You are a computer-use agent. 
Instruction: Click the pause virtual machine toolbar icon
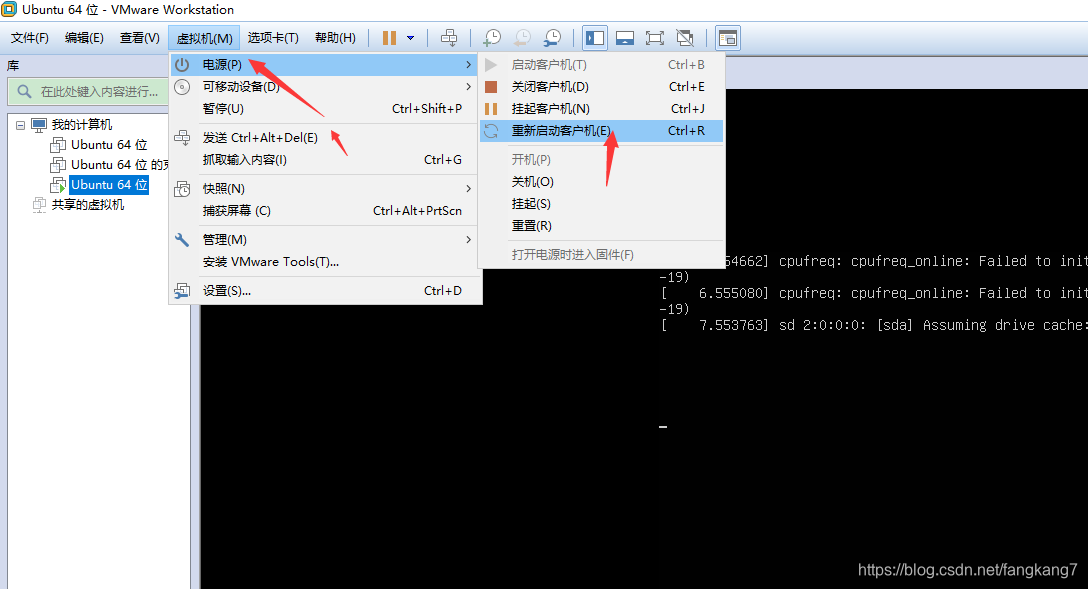pyautogui.click(x=389, y=37)
